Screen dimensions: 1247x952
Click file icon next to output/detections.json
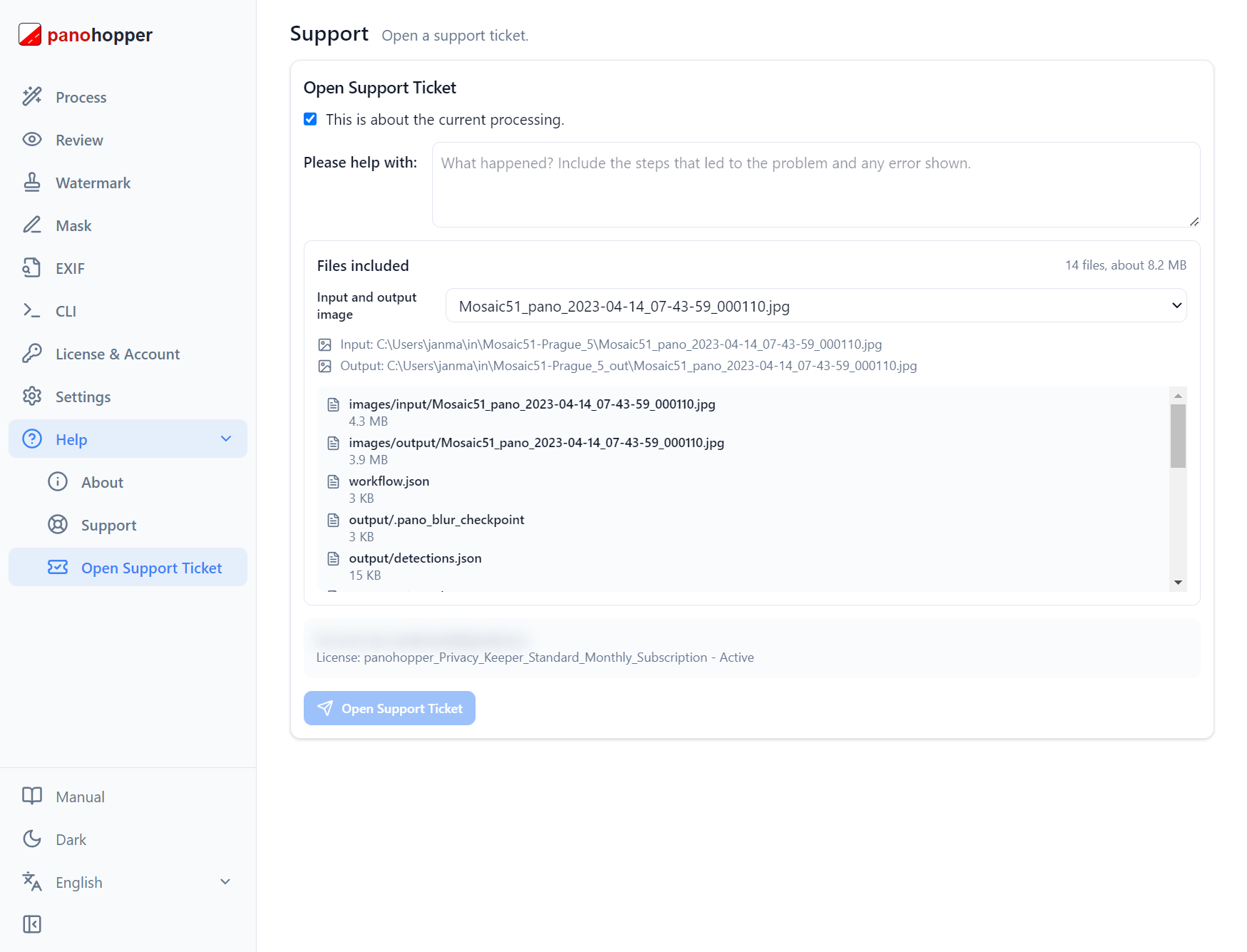[x=333, y=559]
